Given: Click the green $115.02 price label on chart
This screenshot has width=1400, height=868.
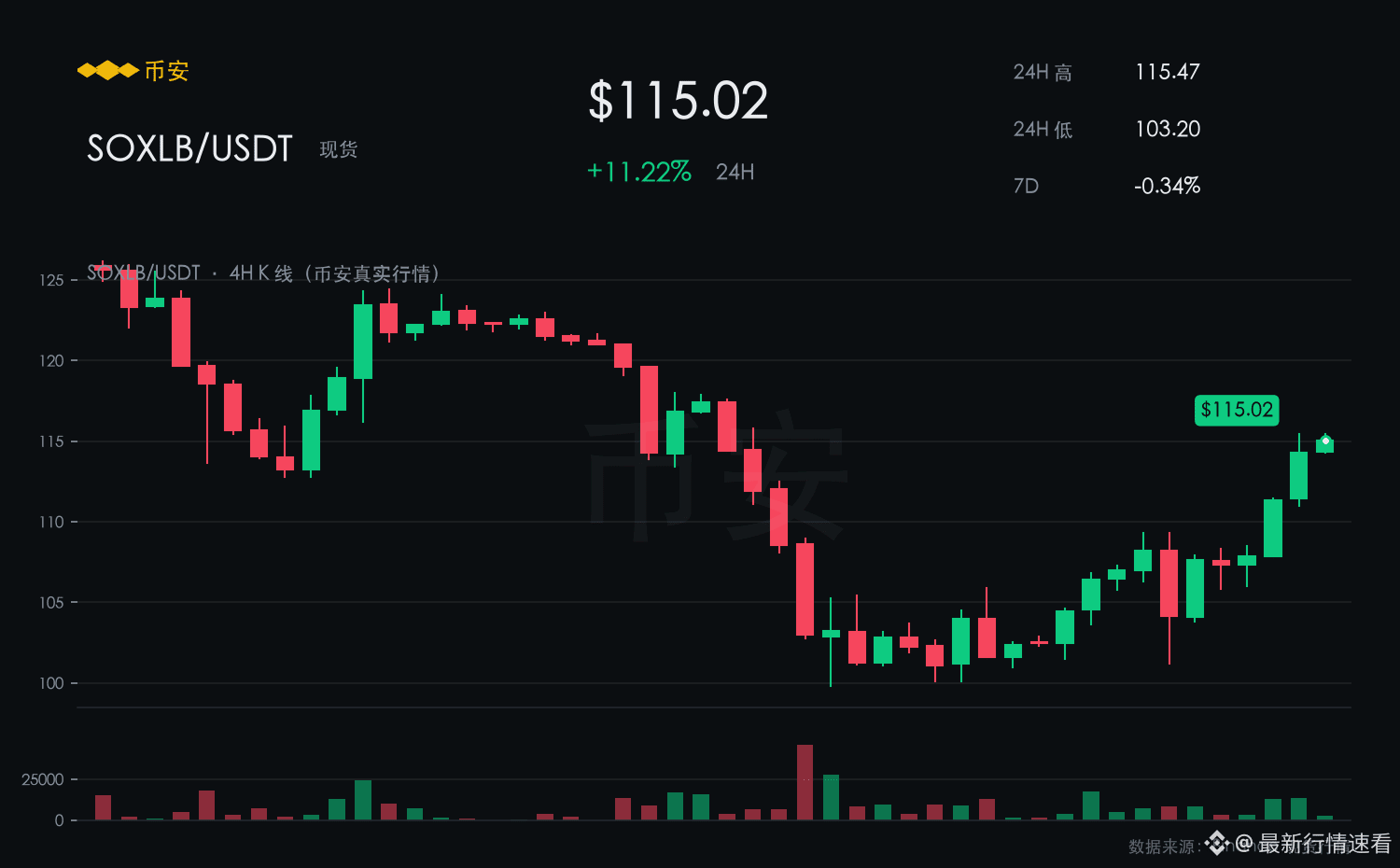Looking at the screenshot, I should [x=1237, y=410].
